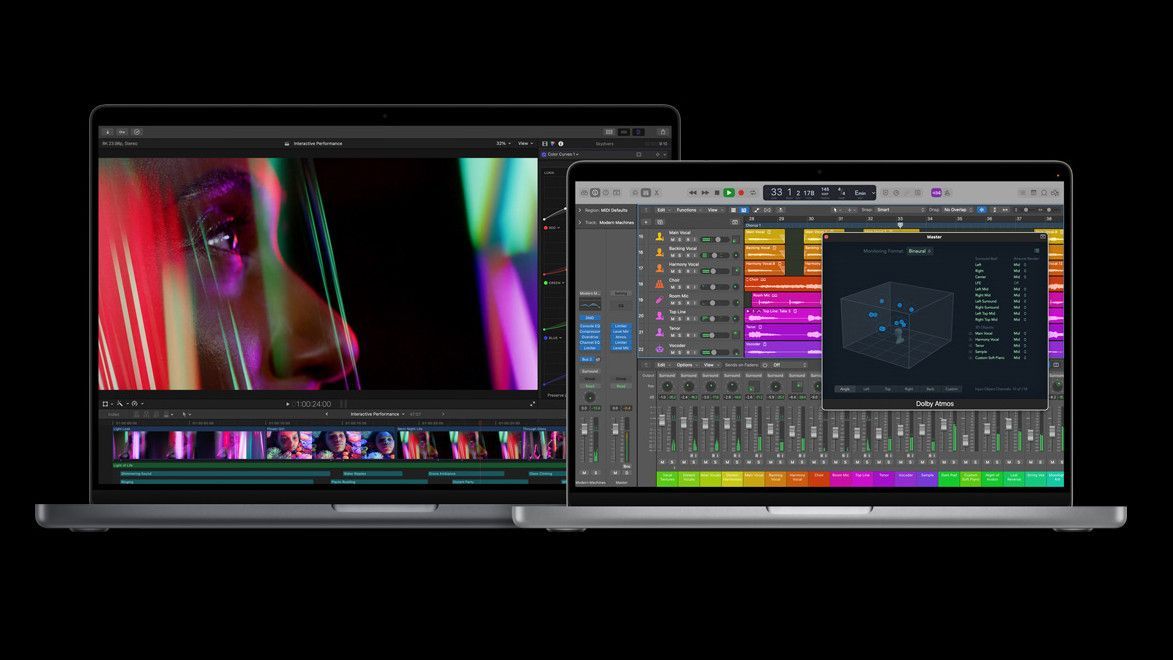Image resolution: width=1173 pixels, height=660 pixels.
Task: Adjust the Backing Vocal track volume slider
Action: coord(715,255)
